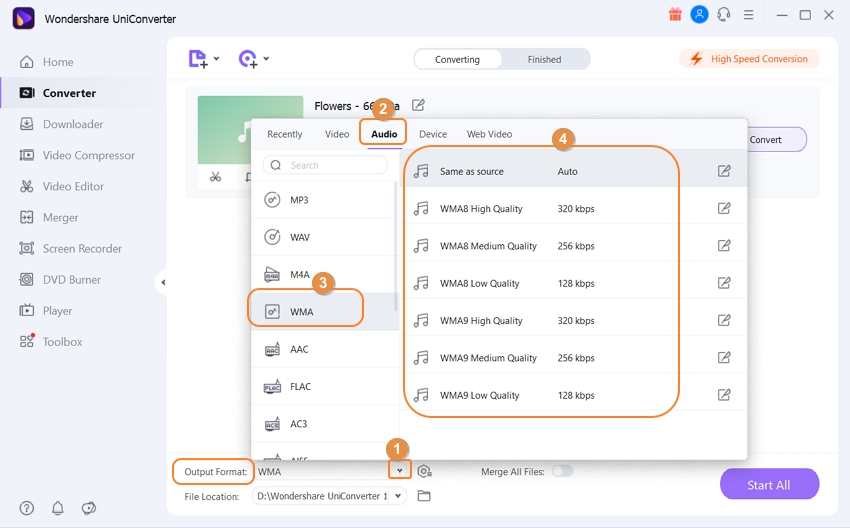Select the Recently tab
The image size is (850, 528).
pos(285,134)
